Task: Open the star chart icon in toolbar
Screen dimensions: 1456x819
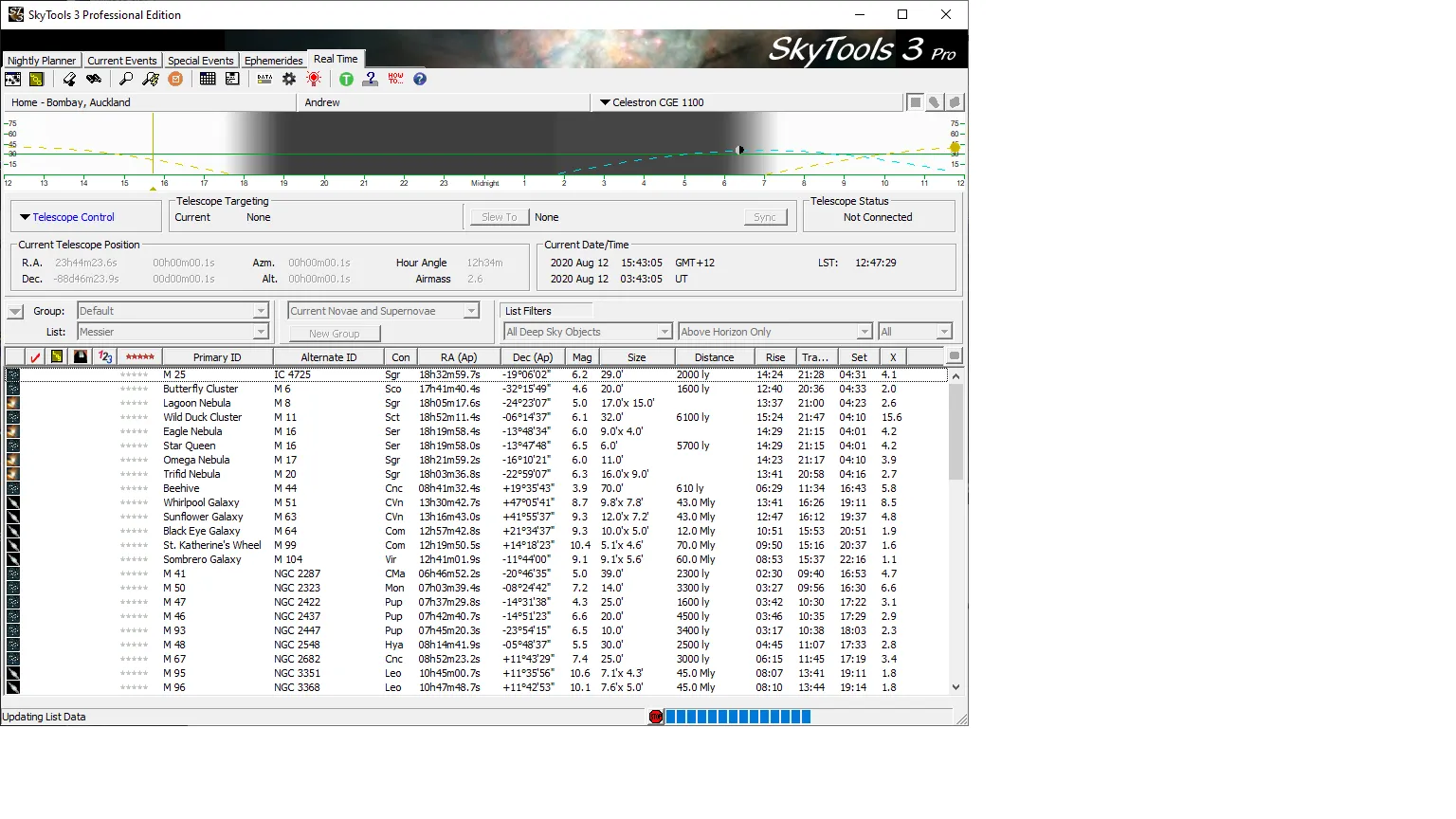Action: (13, 80)
